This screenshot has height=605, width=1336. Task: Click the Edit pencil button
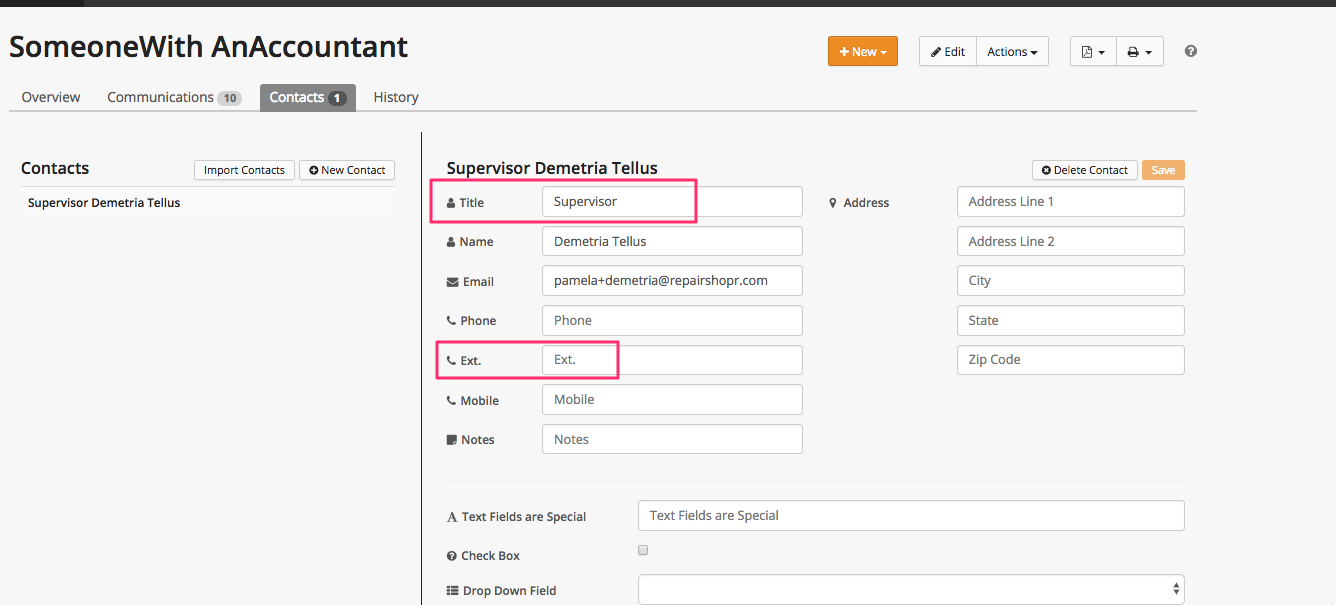pyautogui.click(x=947, y=52)
